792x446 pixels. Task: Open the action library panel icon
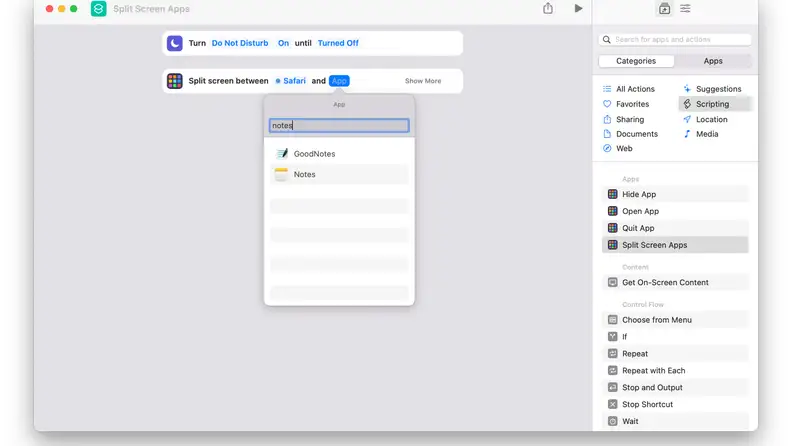pyautogui.click(x=664, y=8)
